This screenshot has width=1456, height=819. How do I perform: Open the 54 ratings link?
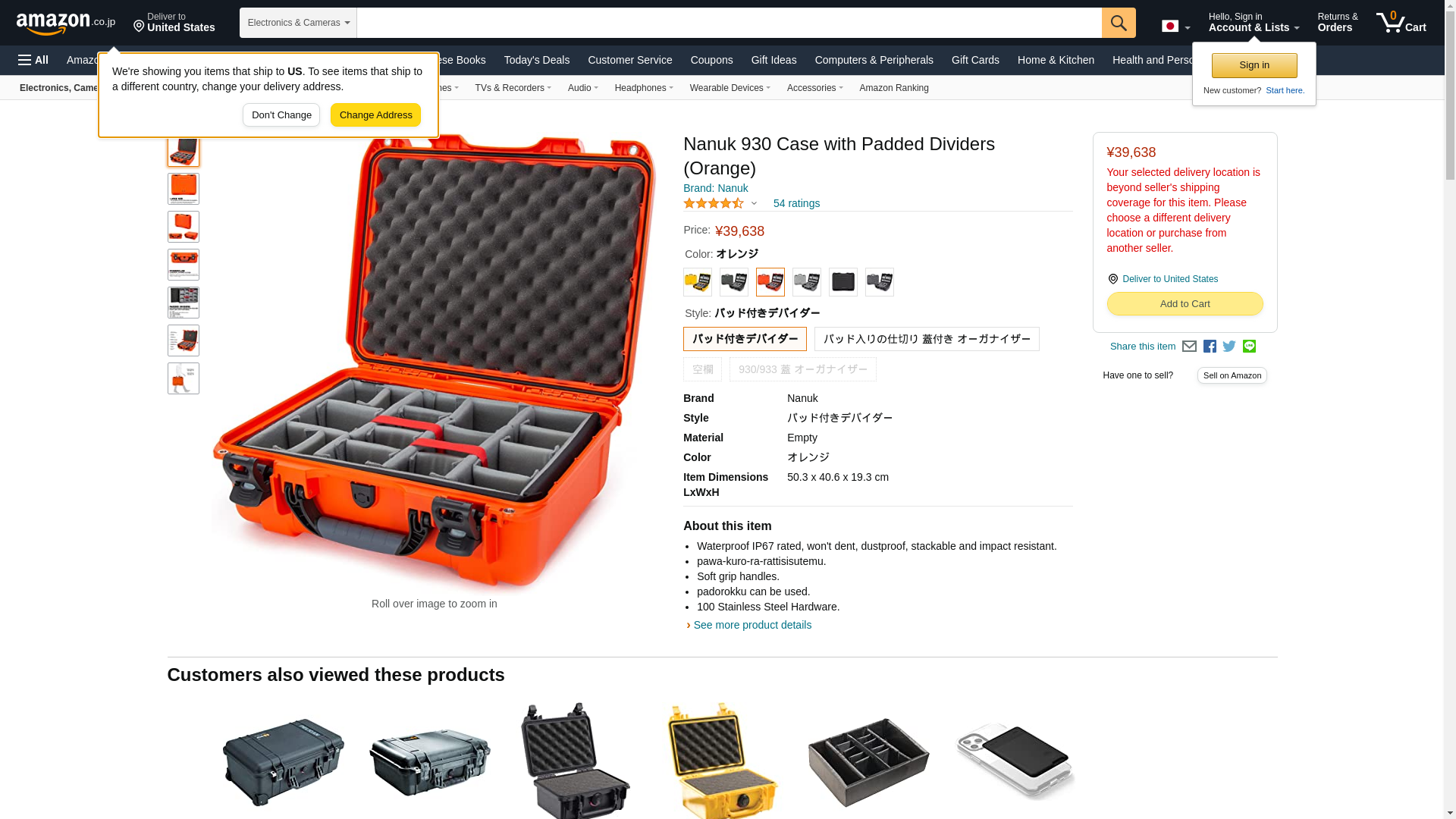tap(796, 203)
